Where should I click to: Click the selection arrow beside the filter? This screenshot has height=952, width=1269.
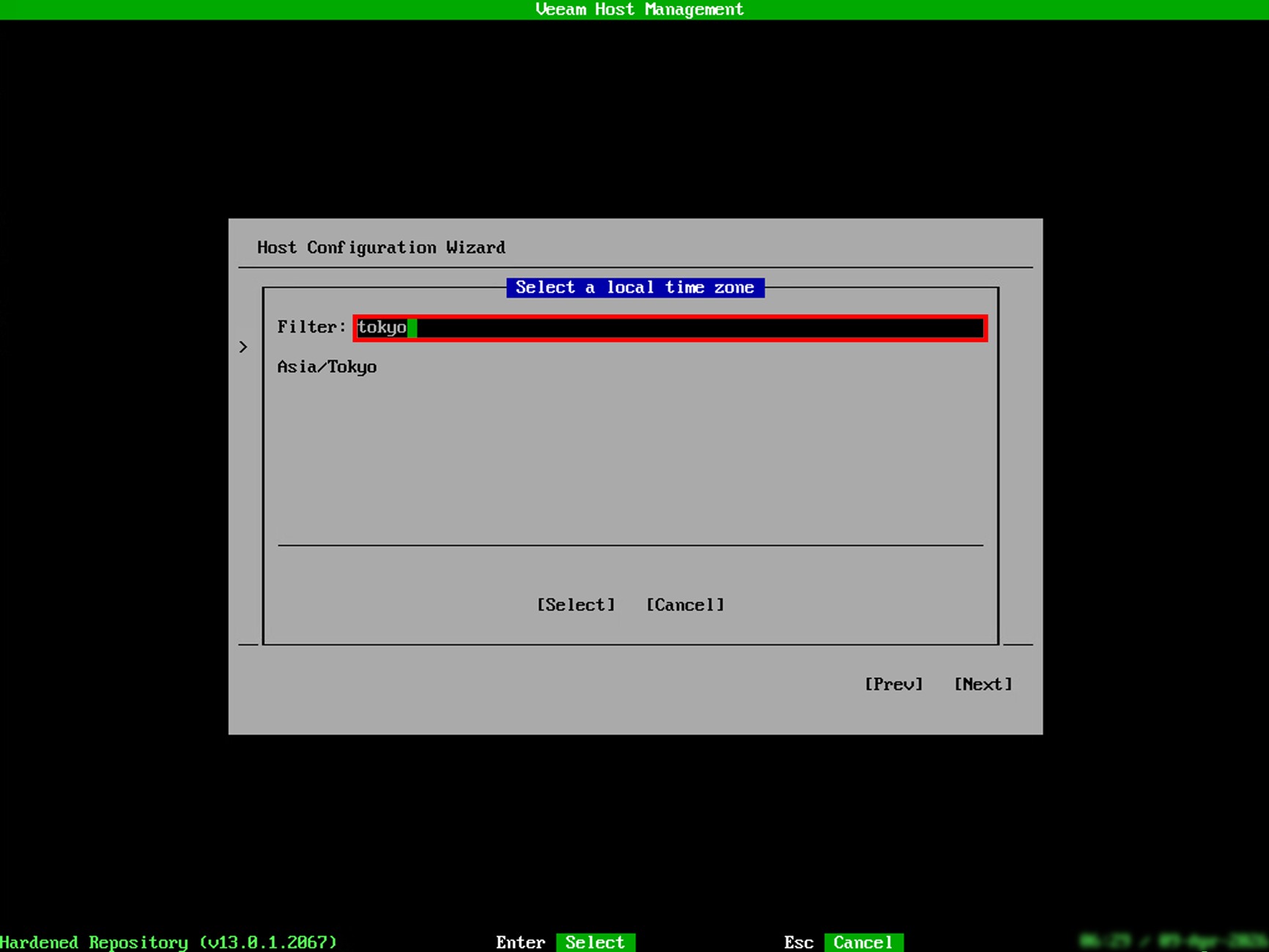click(244, 346)
